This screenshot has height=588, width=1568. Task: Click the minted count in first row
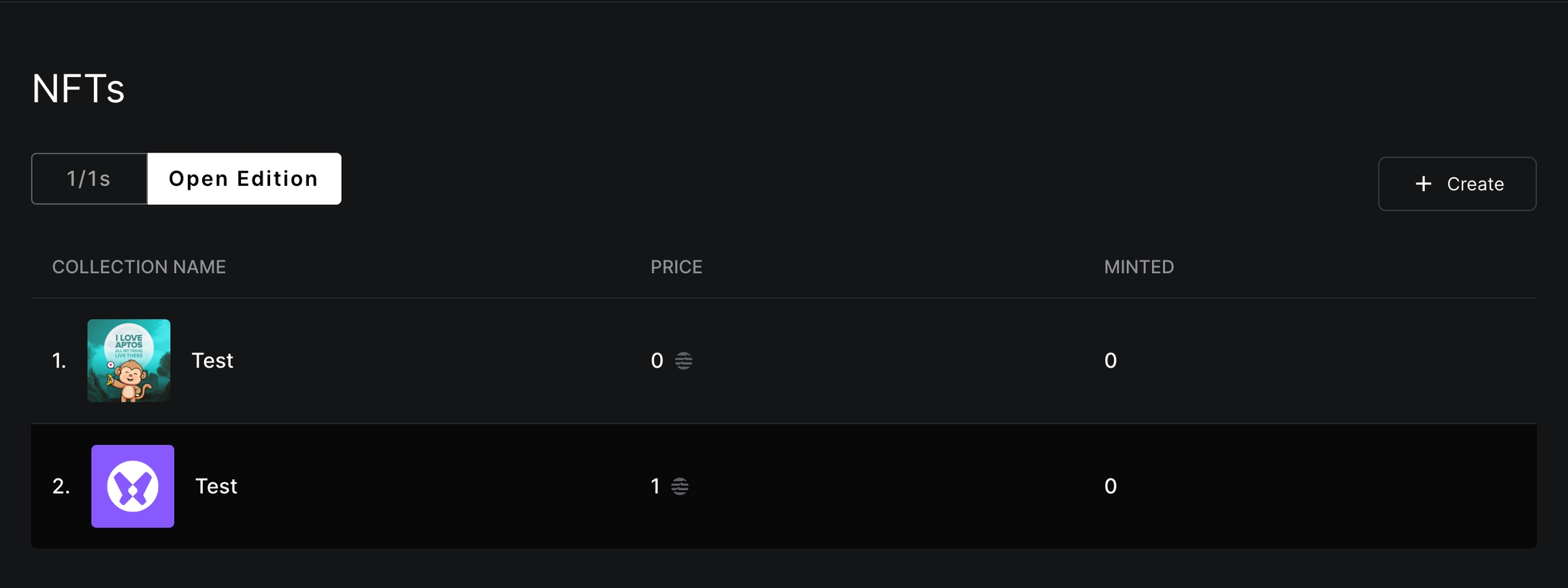pos(1110,361)
